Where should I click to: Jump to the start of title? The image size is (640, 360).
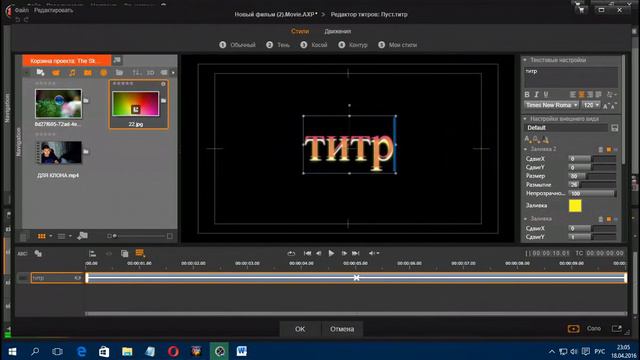click(307, 253)
